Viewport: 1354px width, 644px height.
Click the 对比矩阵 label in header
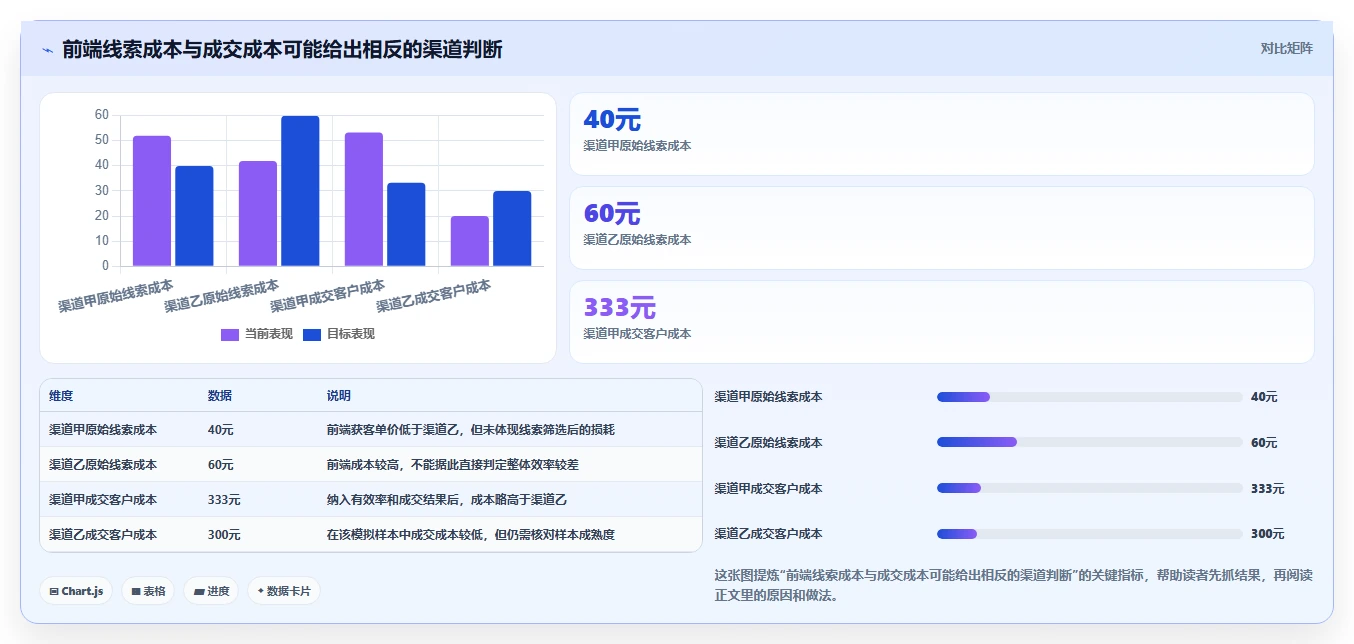tap(1286, 48)
